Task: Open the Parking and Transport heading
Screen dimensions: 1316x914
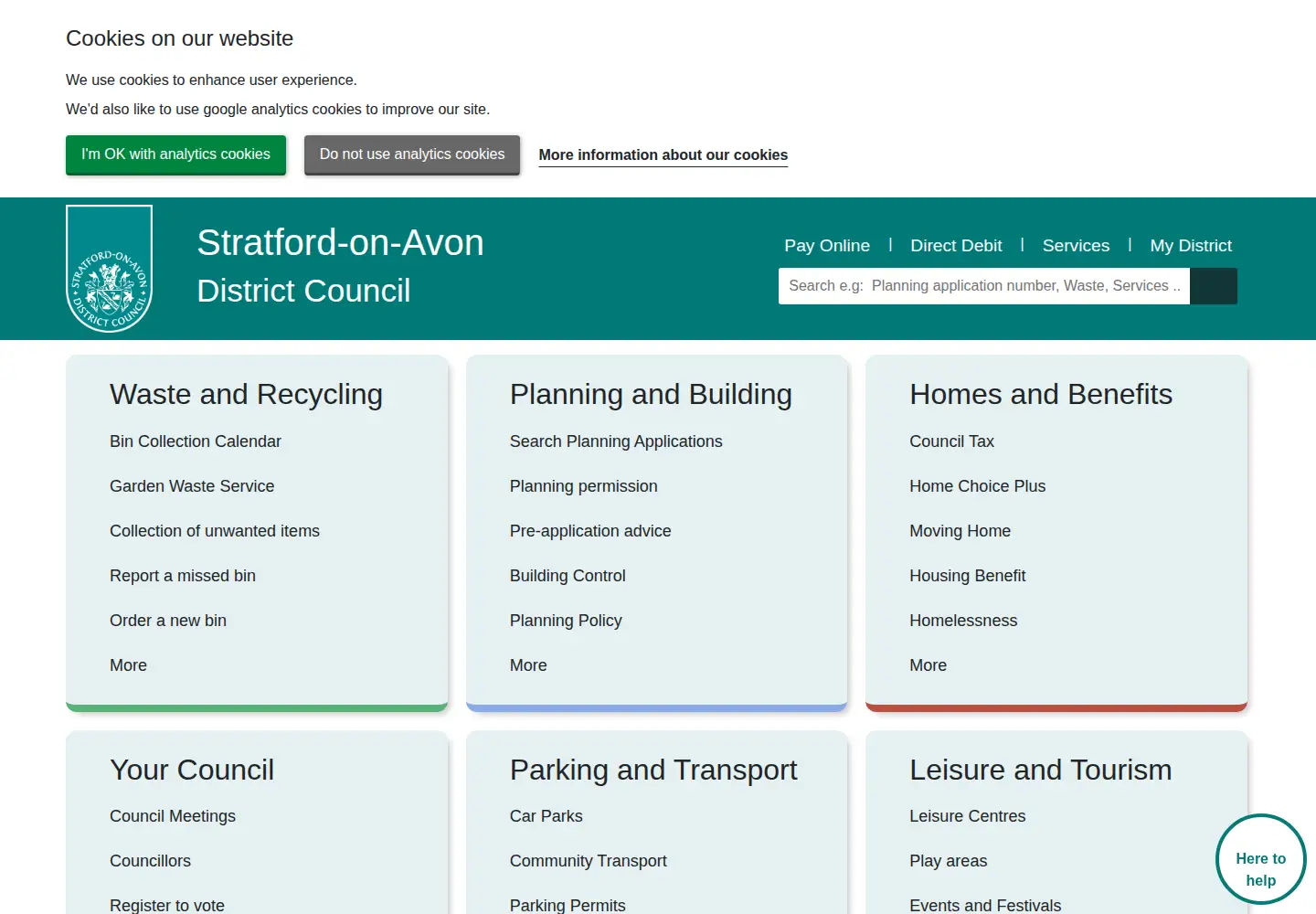Action: pyautogui.click(x=653, y=770)
